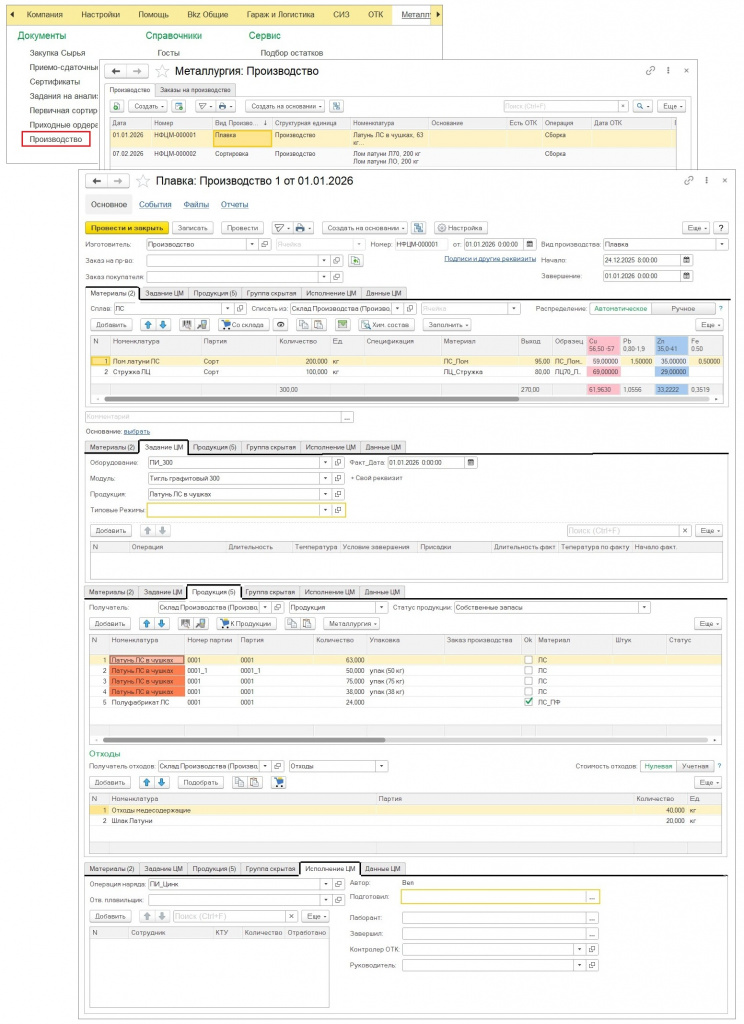The height and width of the screenshot is (1024, 744).
Task: Open Отчеты page of document
Action: click(x=234, y=204)
